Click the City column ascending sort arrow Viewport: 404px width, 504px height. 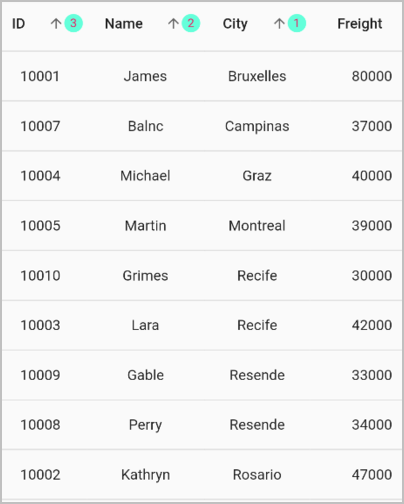pyautogui.click(x=279, y=24)
